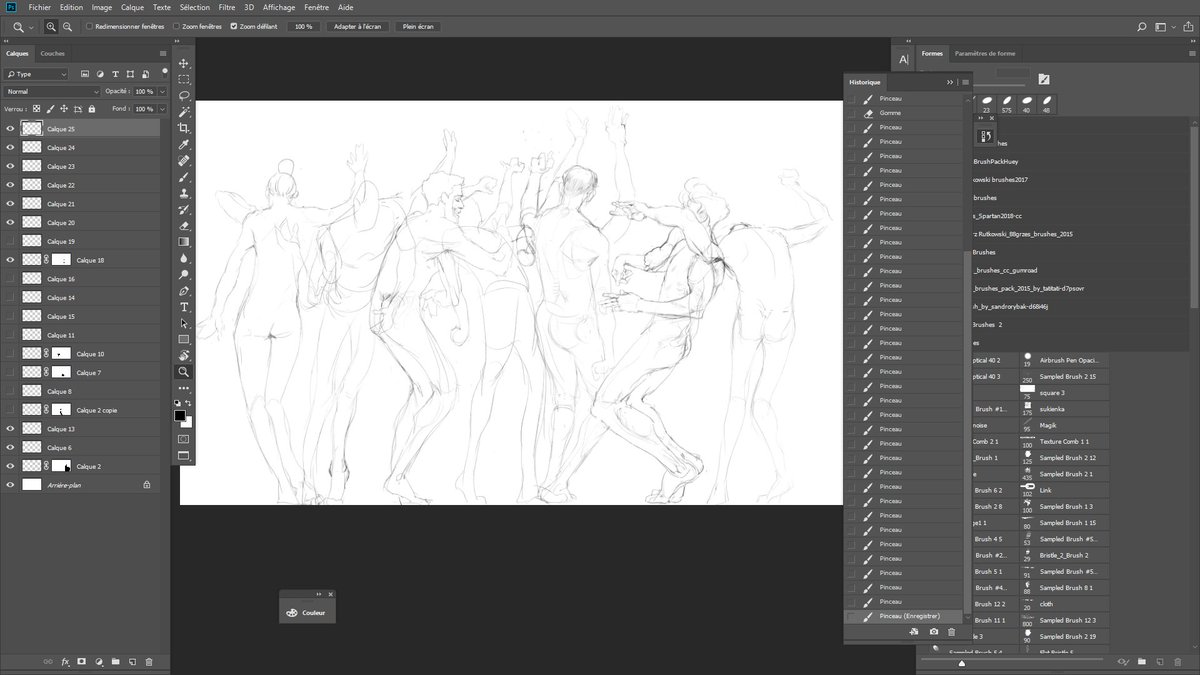The width and height of the screenshot is (1200, 675).
Task: Click the layer fx styles icon
Action: (x=65, y=661)
